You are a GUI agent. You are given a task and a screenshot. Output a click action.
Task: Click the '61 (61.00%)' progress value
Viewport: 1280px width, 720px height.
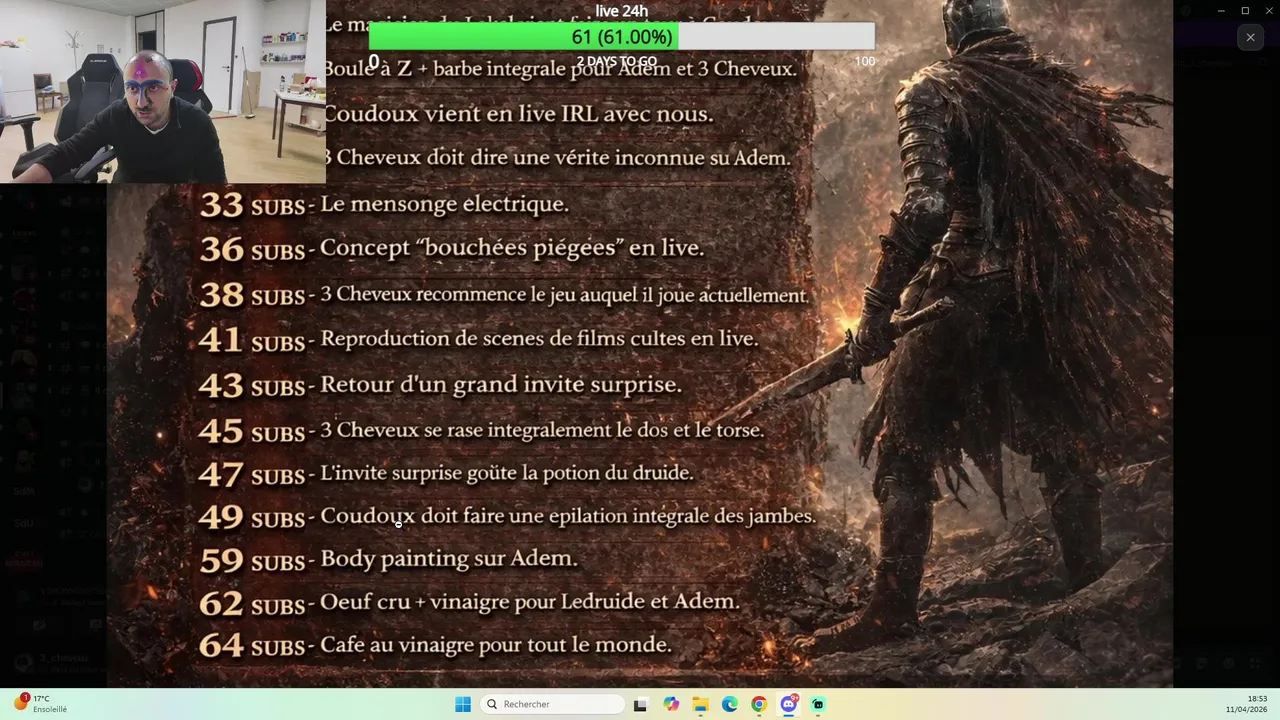pyautogui.click(x=622, y=37)
